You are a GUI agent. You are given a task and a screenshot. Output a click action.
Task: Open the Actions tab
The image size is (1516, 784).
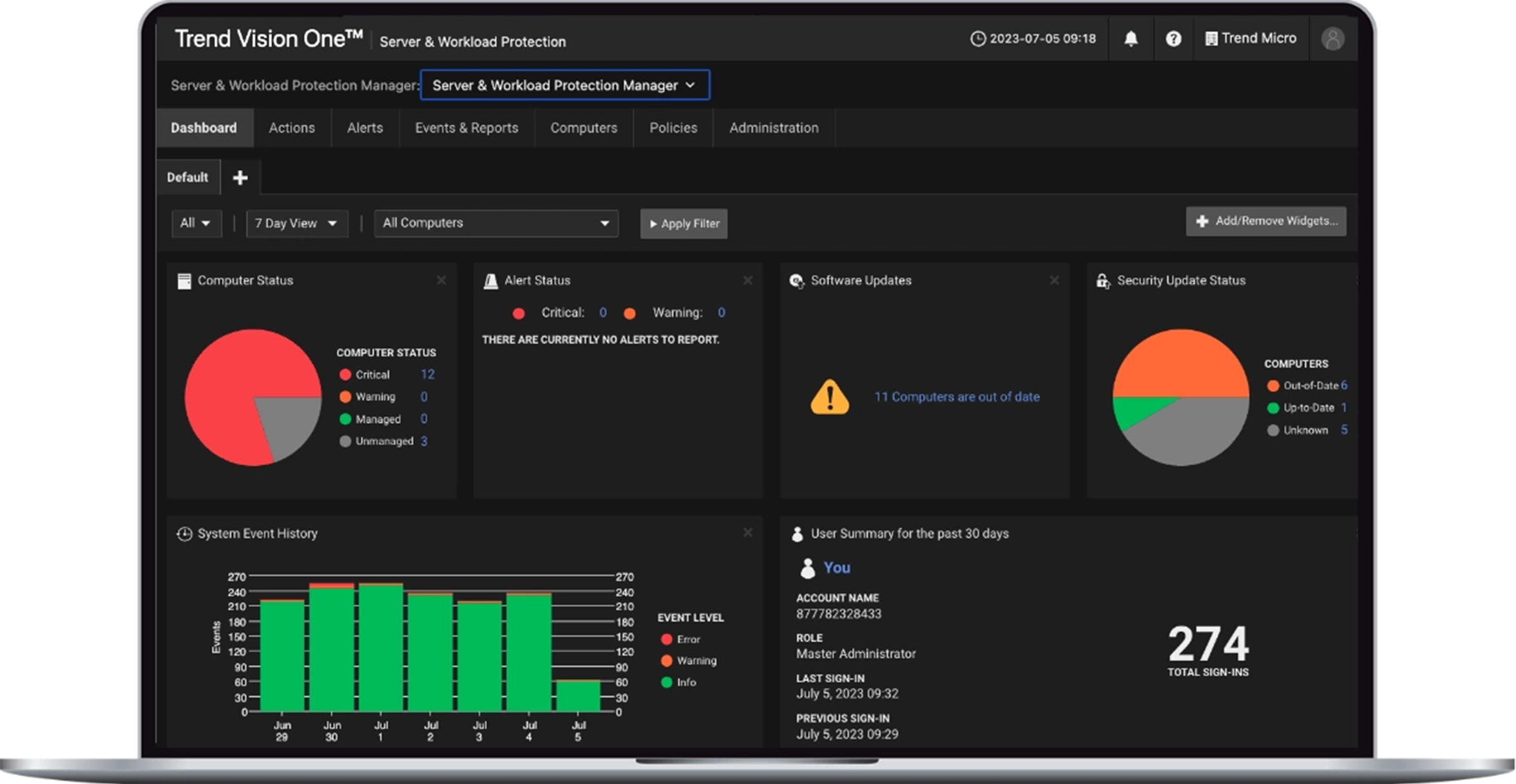coord(292,128)
